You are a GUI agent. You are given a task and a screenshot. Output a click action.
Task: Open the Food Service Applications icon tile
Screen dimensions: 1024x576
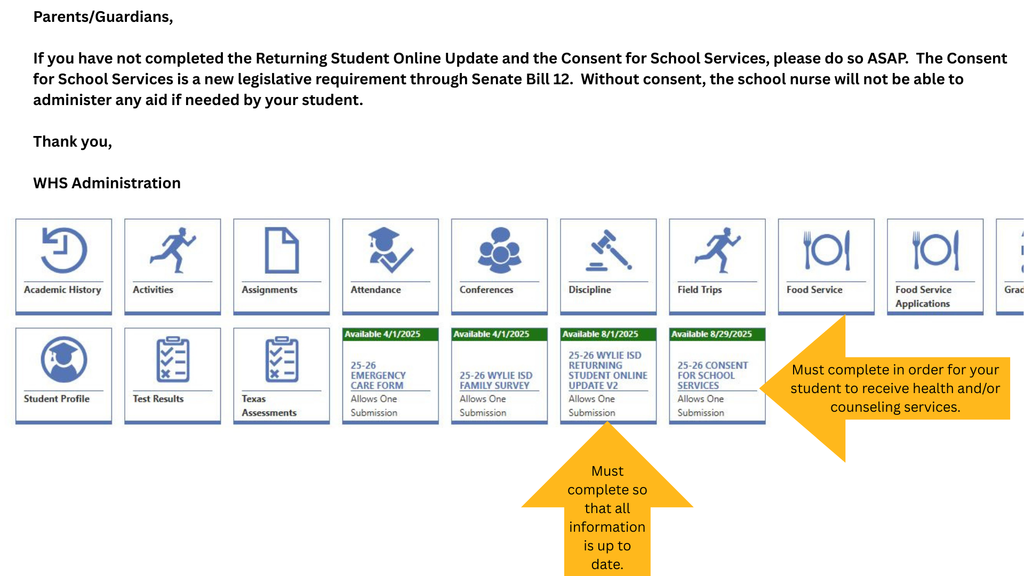pos(935,250)
